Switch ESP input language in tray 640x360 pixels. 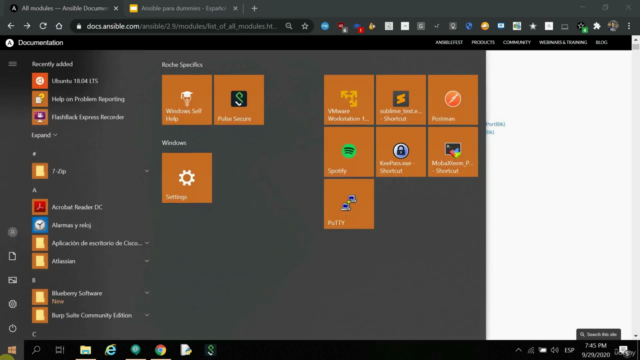pyautogui.click(x=569, y=350)
